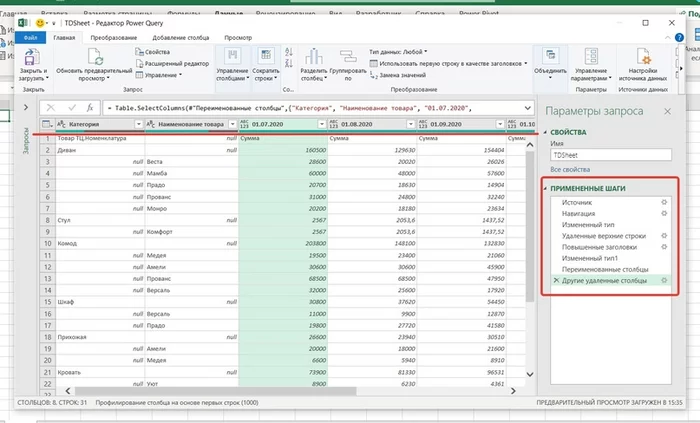This screenshot has height=423, width=700.
Task: Click the vertical scrollbar of data grid
Action: click(530, 227)
